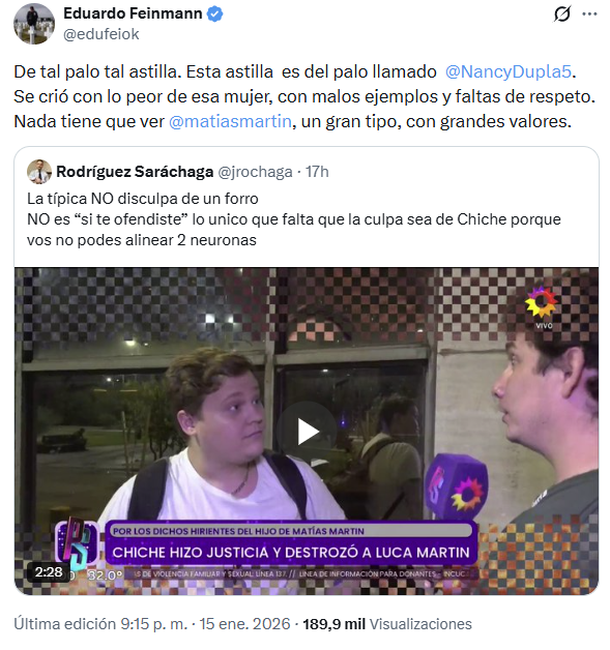The width and height of the screenshot is (610, 650).
Task: Open the three-dot more options menu
Action: coord(589,14)
